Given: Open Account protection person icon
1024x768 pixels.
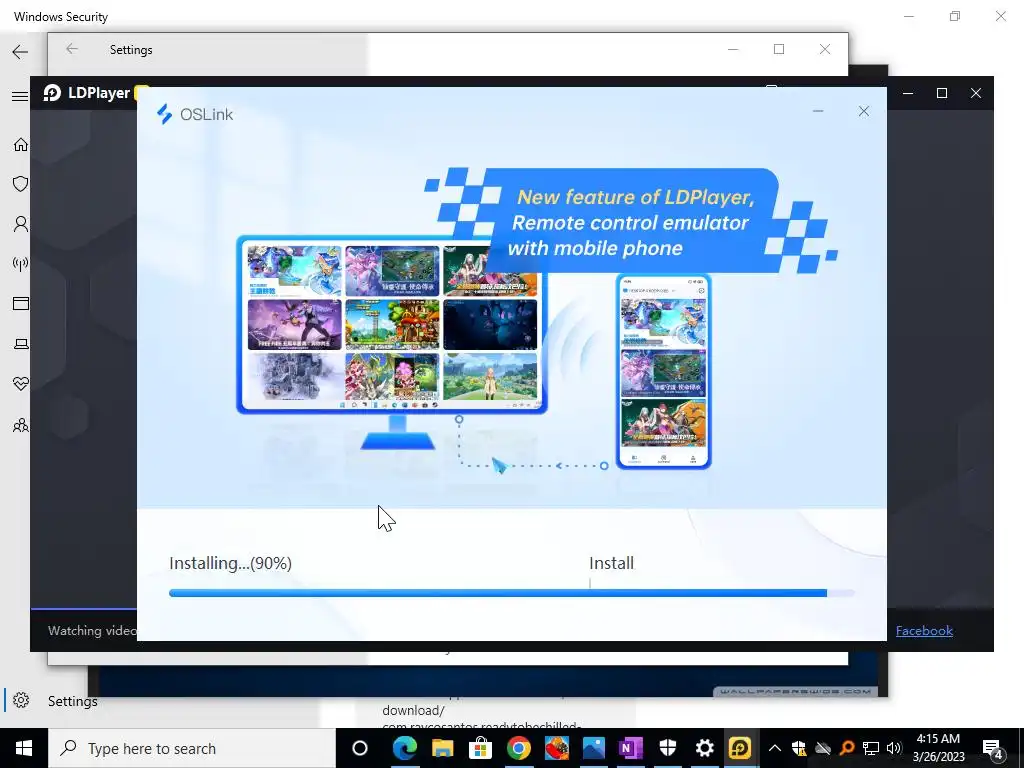Looking at the screenshot, I should pos(21,224).
